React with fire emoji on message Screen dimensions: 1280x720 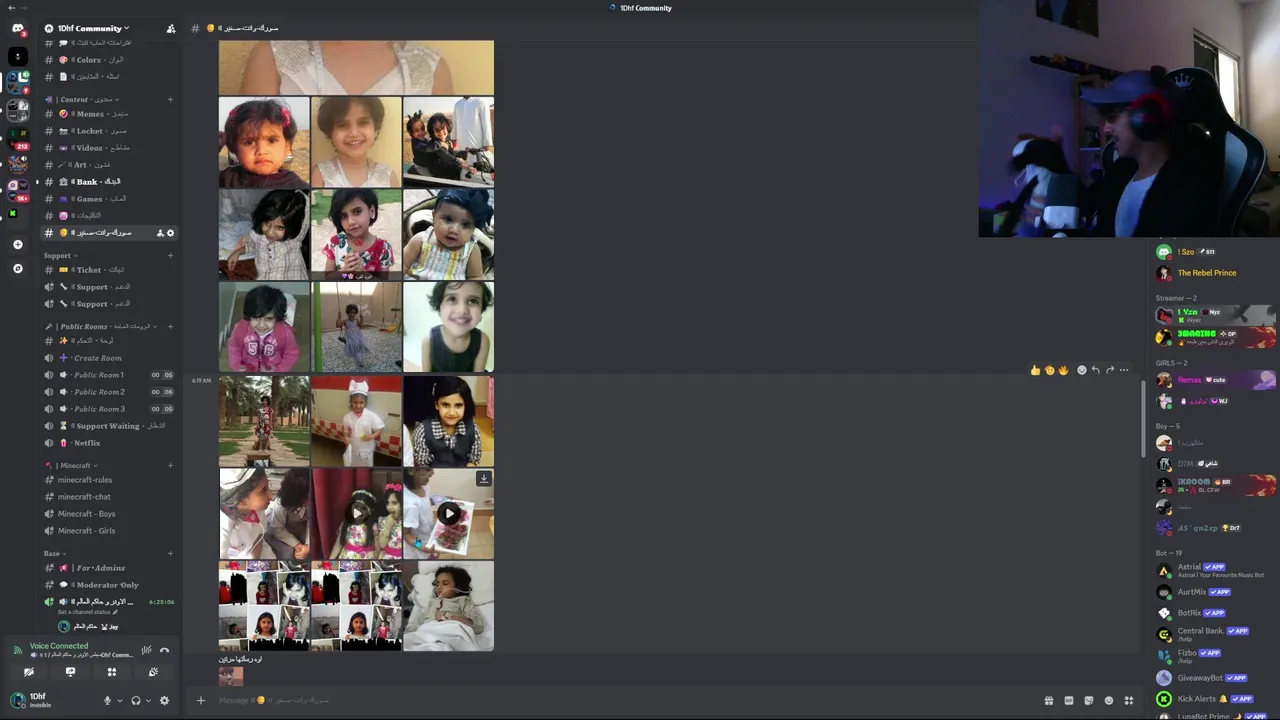(1063, 370)
